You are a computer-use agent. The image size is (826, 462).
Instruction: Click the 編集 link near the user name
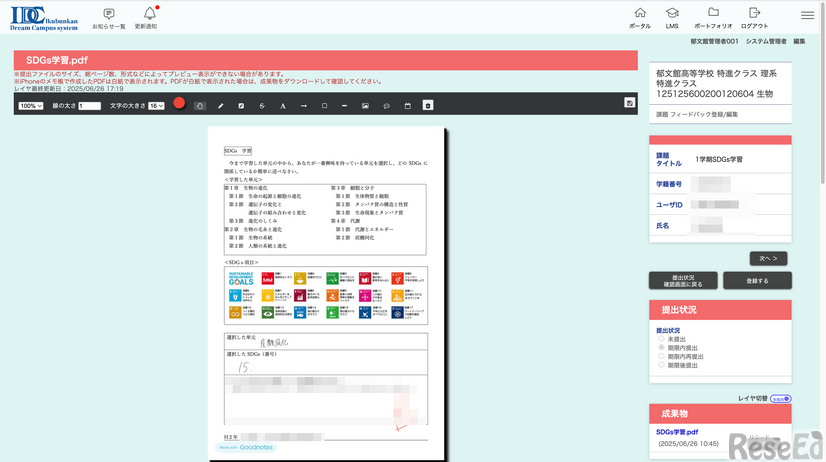click(x=799, y=41)
